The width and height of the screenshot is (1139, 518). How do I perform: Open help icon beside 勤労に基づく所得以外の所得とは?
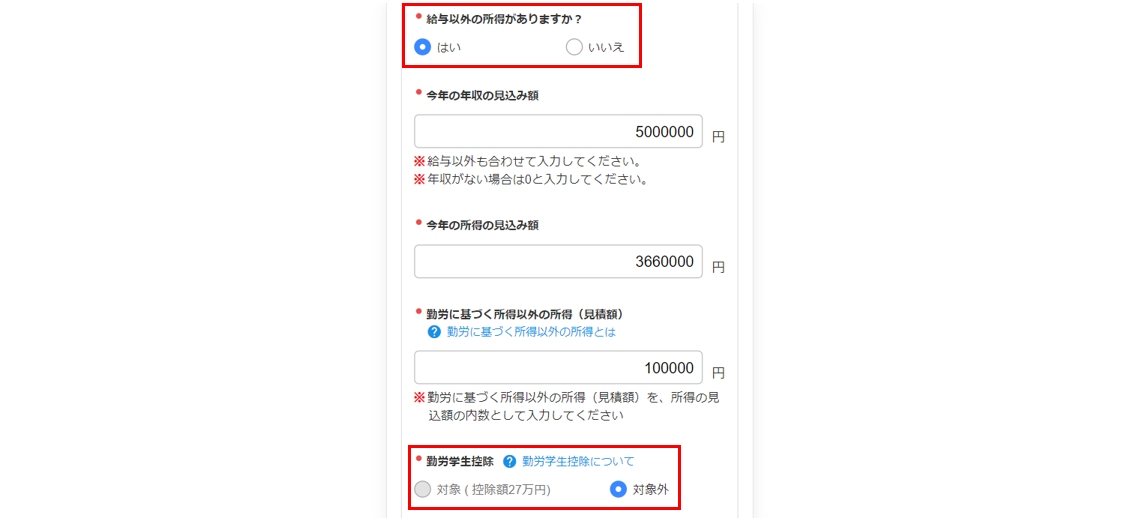[434, 332]
